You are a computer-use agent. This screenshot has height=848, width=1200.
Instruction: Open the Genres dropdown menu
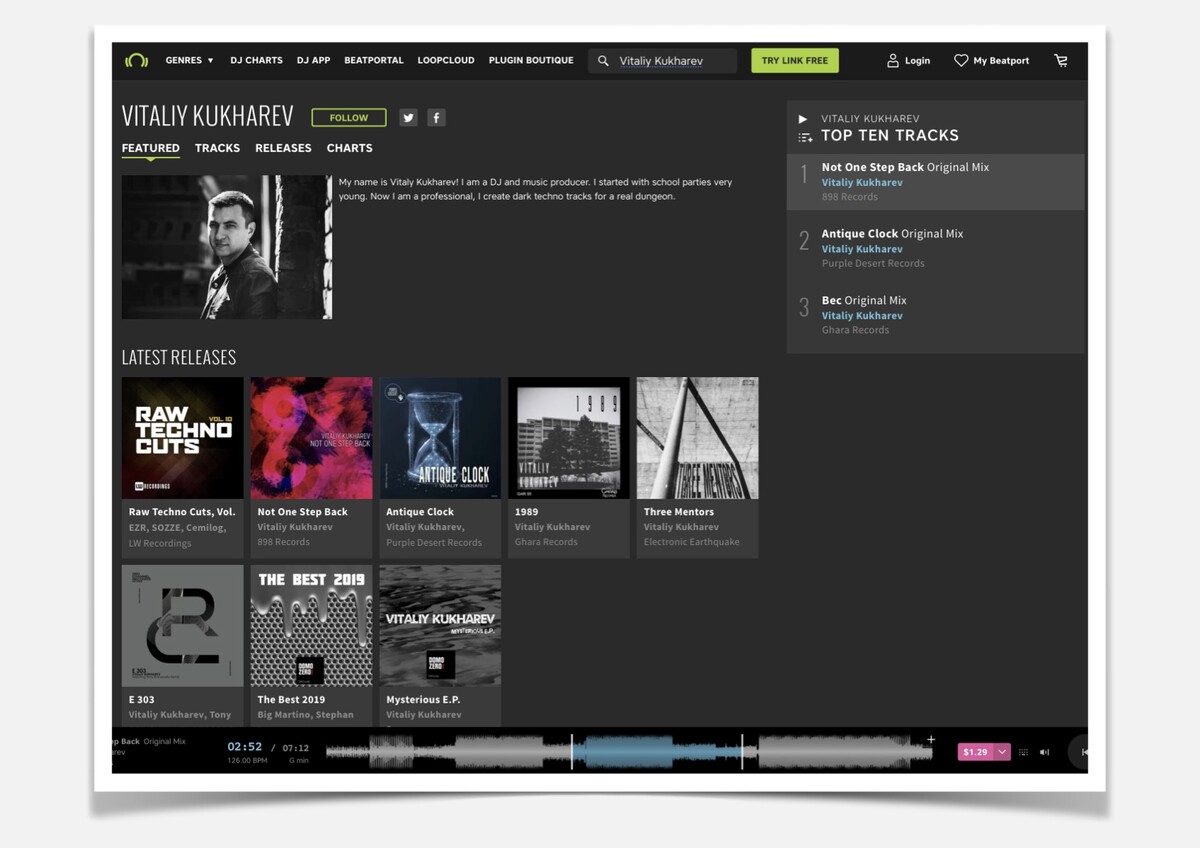click(190, 60)
